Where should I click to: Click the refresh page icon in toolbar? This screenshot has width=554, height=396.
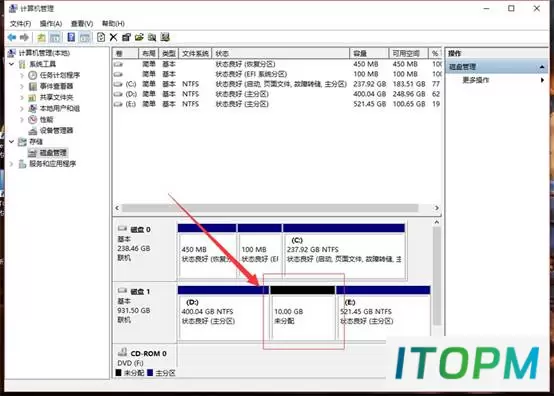tap(101, 37)
